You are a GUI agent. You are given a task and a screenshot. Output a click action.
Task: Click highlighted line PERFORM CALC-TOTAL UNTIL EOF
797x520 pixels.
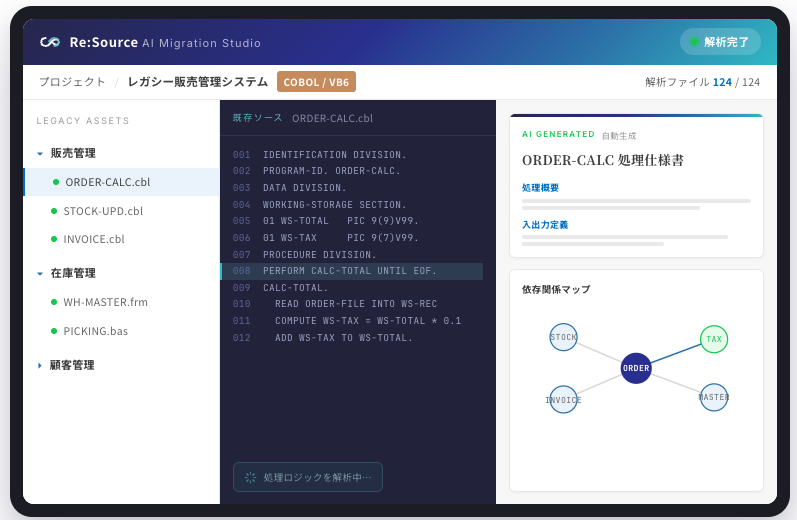click(352, 271)
